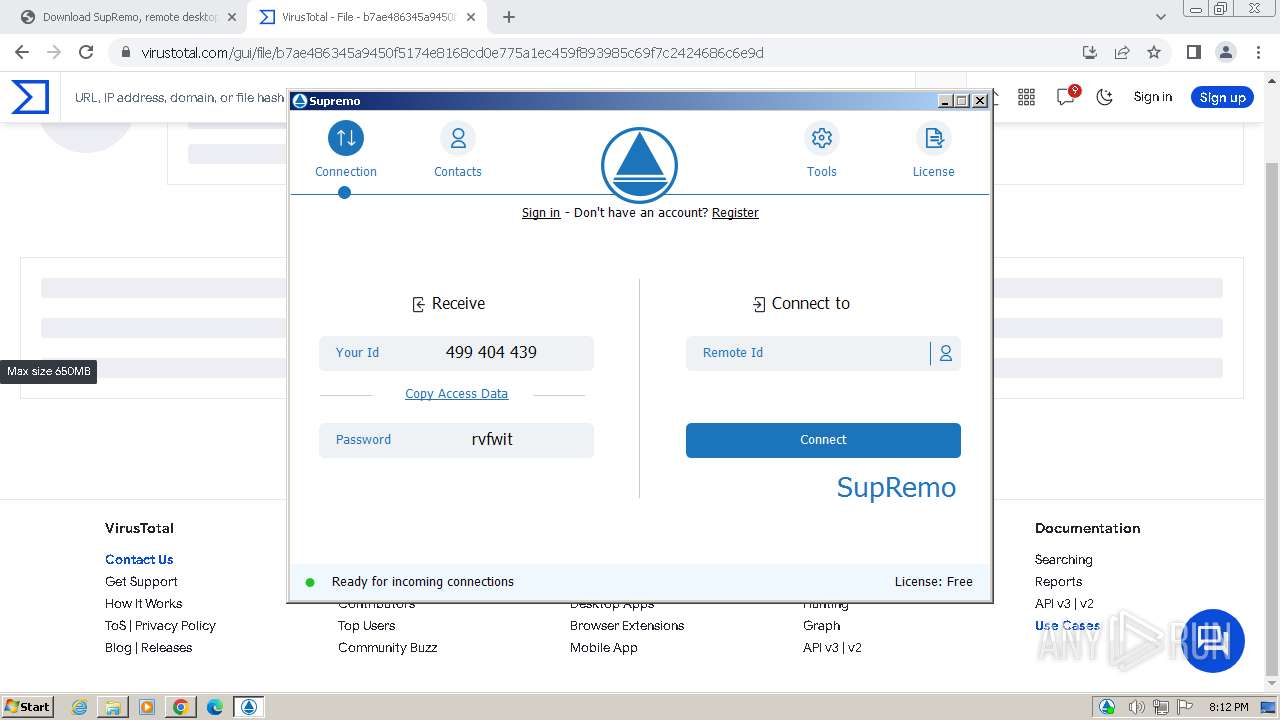
Task: Open File Explorer from the taskbar
Action: coord(113,707)
